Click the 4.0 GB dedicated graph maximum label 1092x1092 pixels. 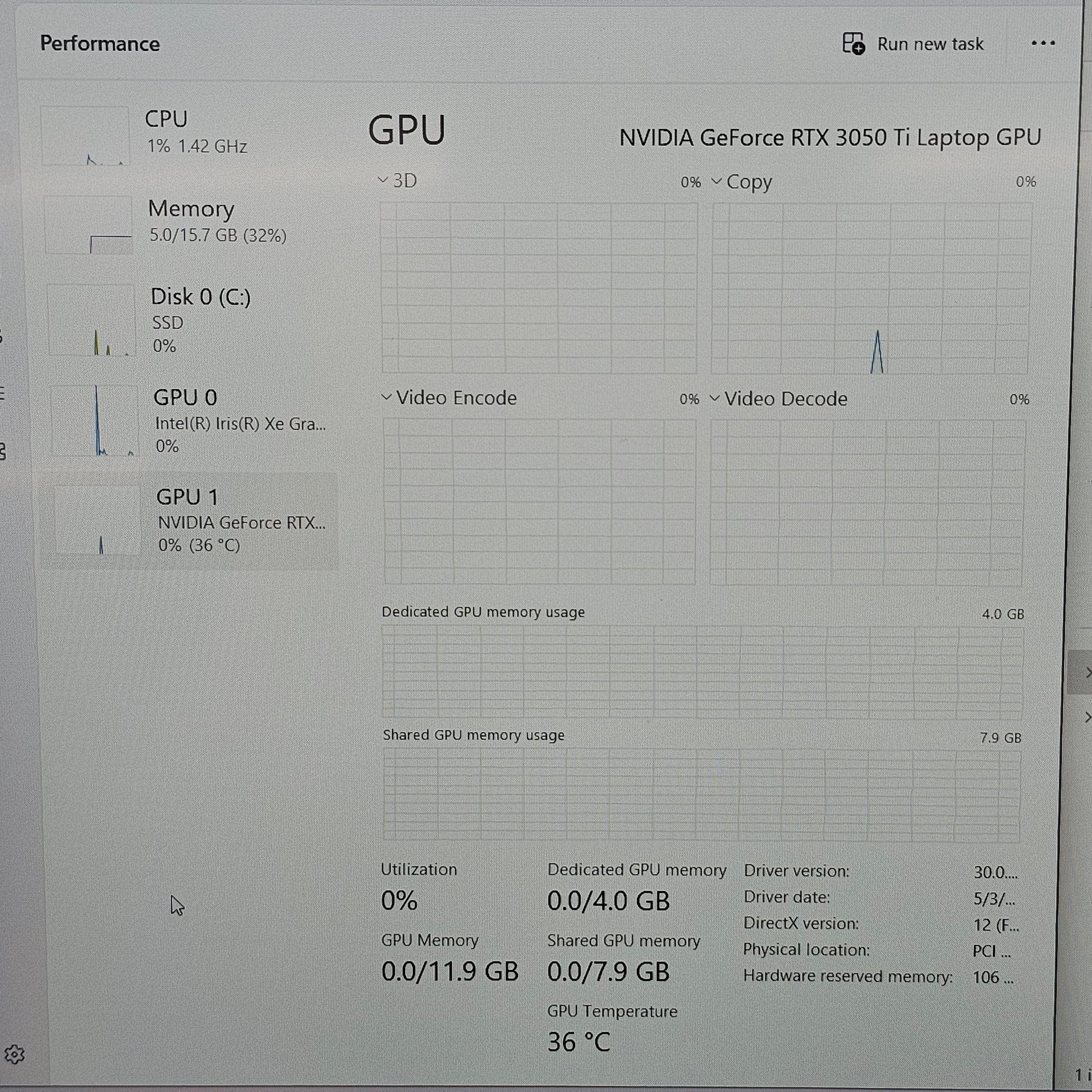pyautogui.click(x=1003, y=614)
